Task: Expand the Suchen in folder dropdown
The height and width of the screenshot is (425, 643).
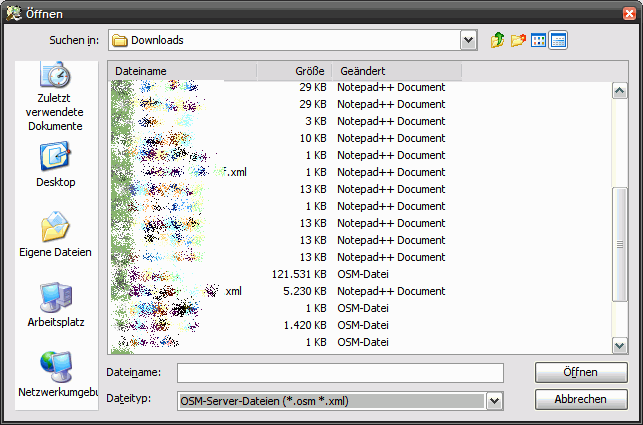Action: (x=468, y=40)
